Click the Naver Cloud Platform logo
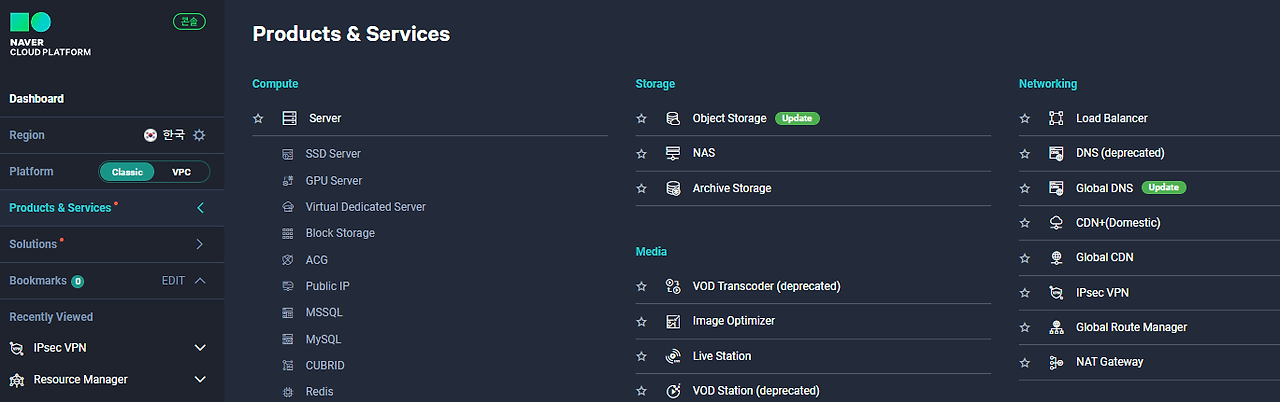Screen dimensions: 1280x402 50,34
